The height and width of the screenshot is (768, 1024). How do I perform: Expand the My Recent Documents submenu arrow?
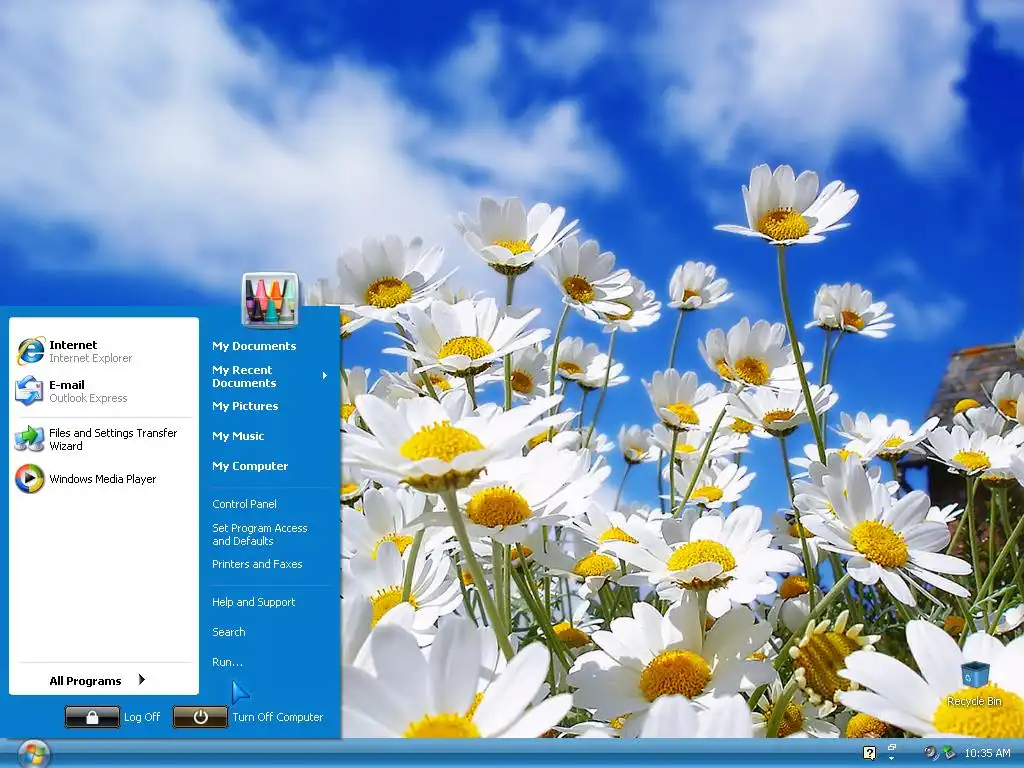(x=325, y=376)
